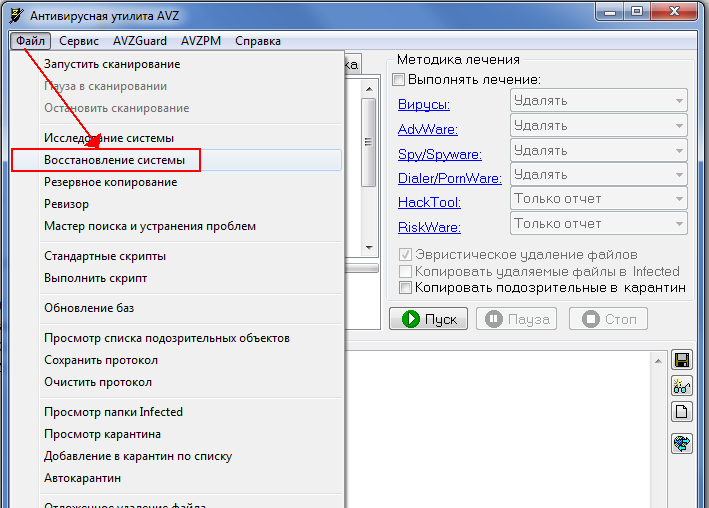Select 'Запустить сканирование' menu item

click(x=176, y=64)
